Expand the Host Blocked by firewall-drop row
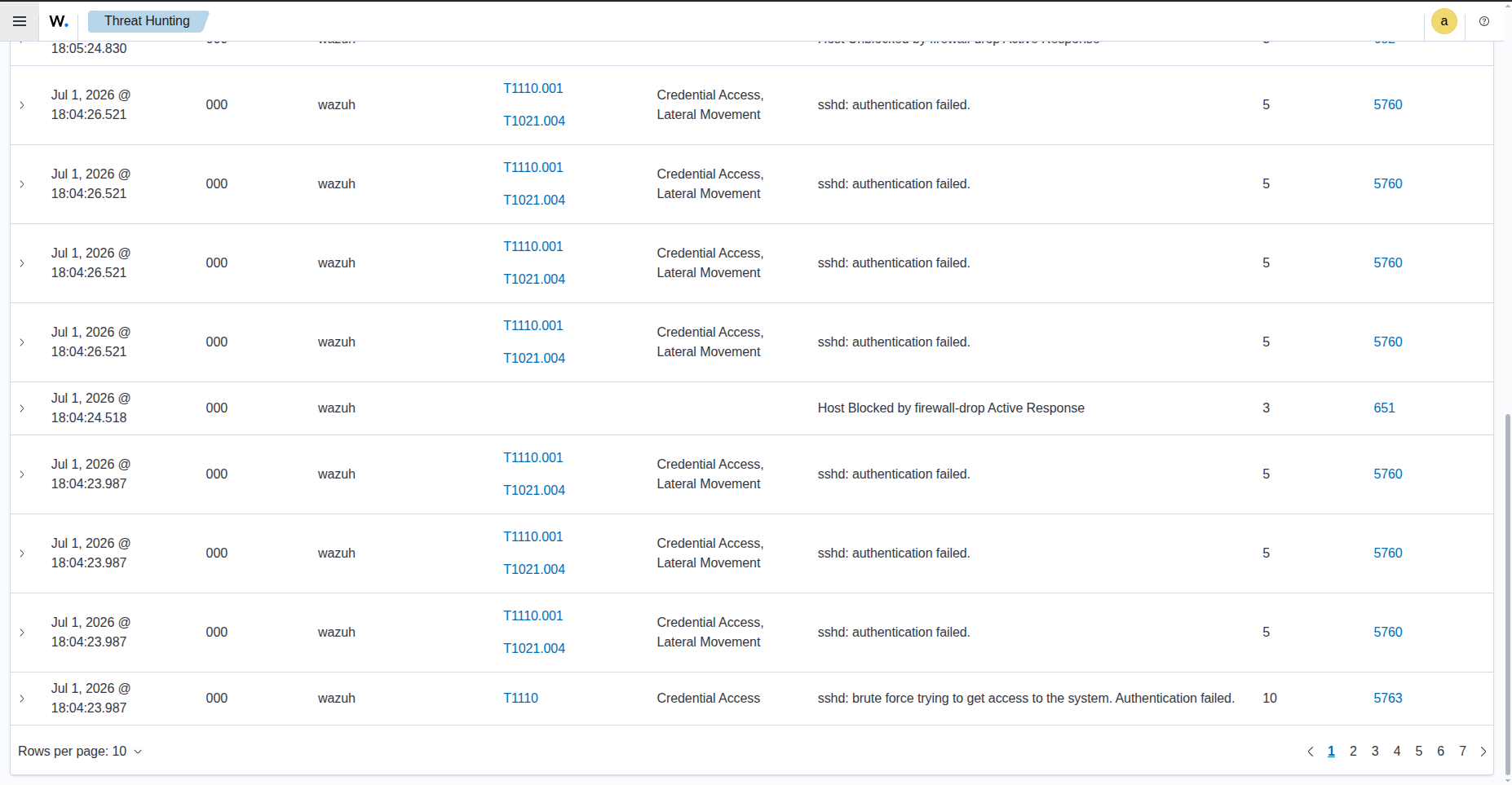Image resolution: width=1512 pixels, height=785 pixels. [22, 408]
